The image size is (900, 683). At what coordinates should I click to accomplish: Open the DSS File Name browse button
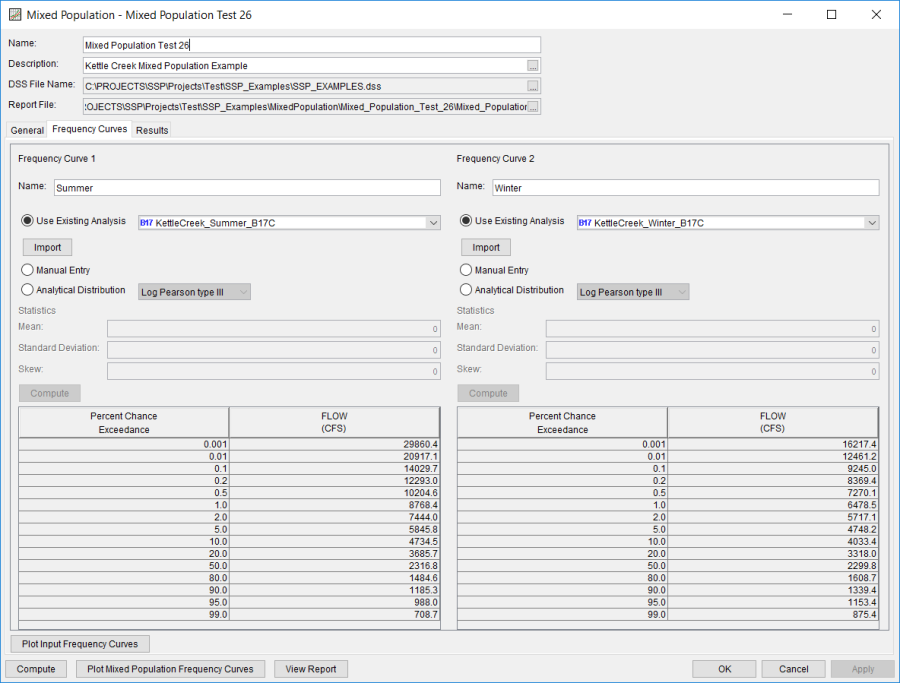tap(533, 86)
